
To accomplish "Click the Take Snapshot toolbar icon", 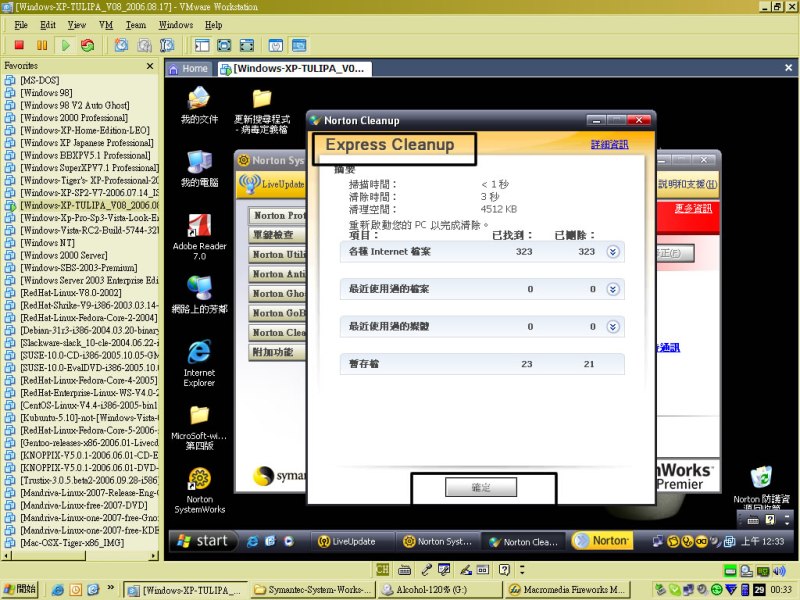I will click(x=121, y=45).
